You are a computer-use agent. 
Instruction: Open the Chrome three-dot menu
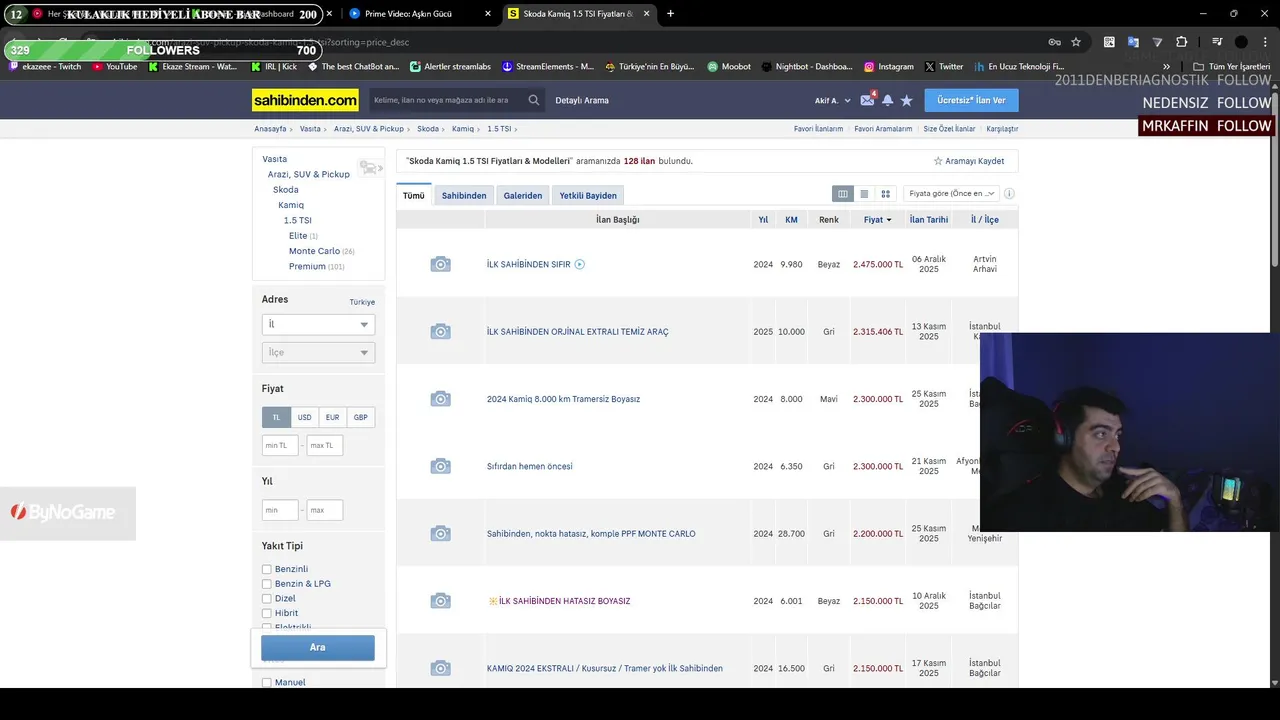[x=1264, y=42]
